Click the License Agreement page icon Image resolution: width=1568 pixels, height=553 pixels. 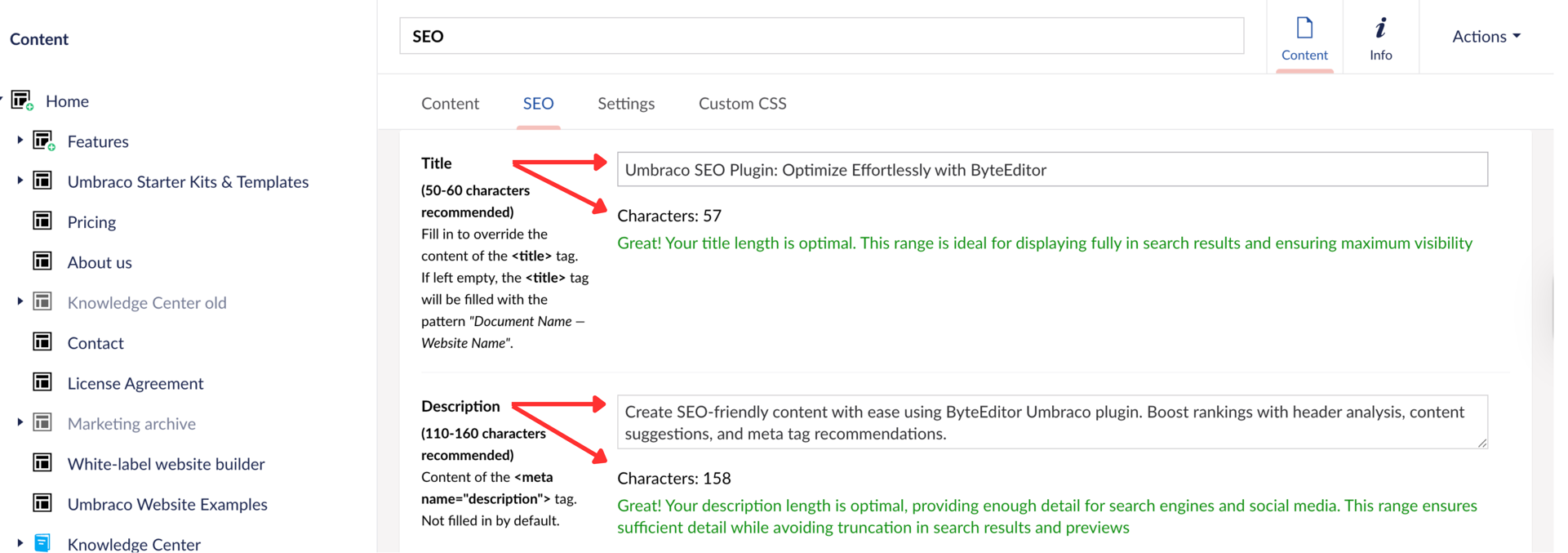pyautogui.click(x=42, y=382)
